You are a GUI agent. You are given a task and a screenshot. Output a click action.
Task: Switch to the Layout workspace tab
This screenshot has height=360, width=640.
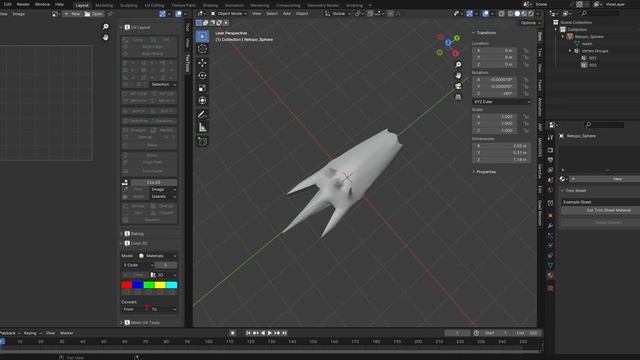[x=82, y=5]
